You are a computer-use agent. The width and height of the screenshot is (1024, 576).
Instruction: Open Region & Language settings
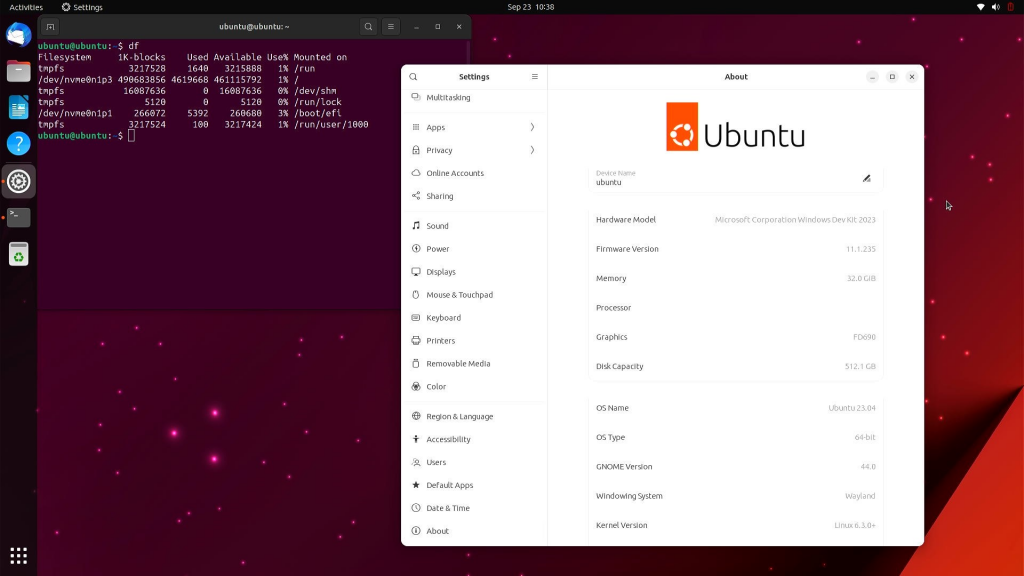[x=474, y=416]
